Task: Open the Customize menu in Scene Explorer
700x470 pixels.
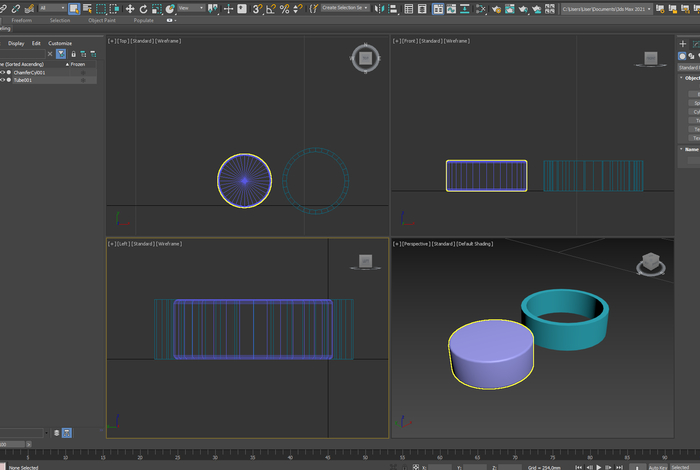Action: tap(60, 43)
